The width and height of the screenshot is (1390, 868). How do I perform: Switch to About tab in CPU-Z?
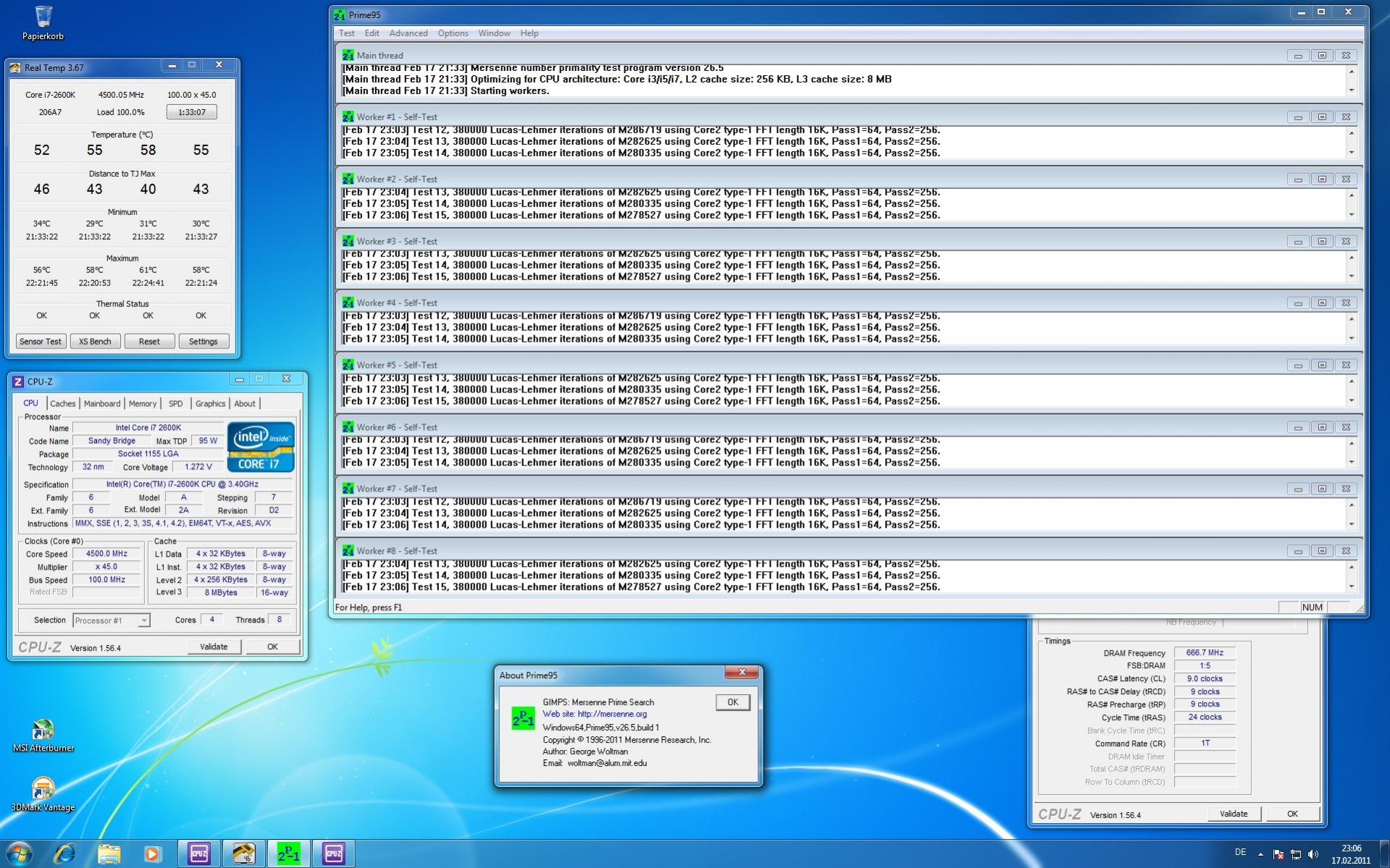245,404
